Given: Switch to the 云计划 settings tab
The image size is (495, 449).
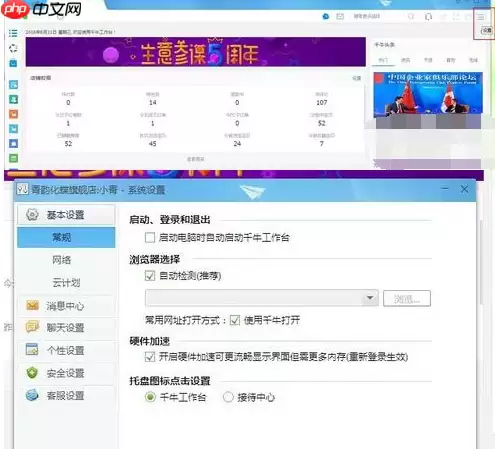Looking at the screenshot, I should [66, 283].
